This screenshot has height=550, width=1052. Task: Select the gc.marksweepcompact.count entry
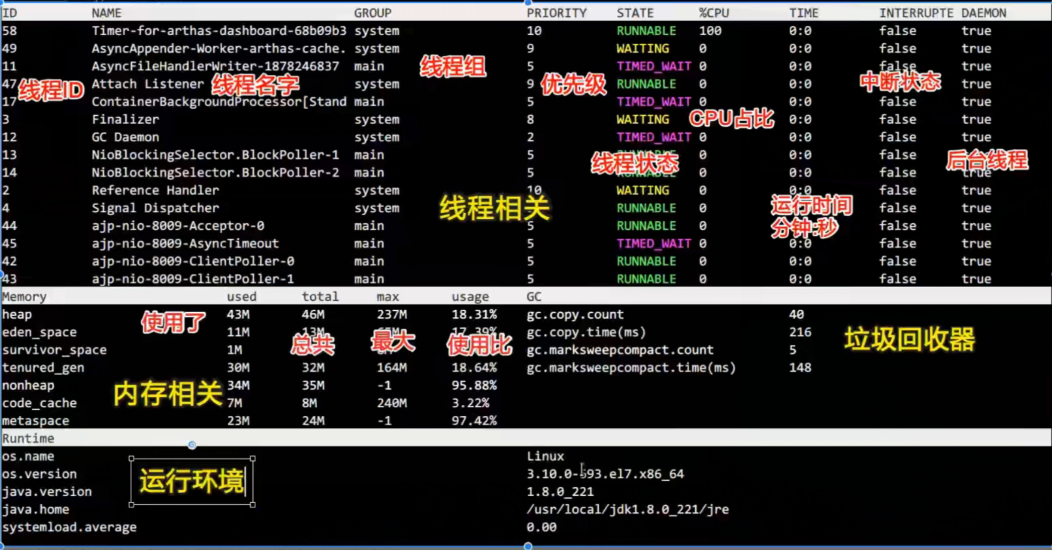tap(620, 350)
